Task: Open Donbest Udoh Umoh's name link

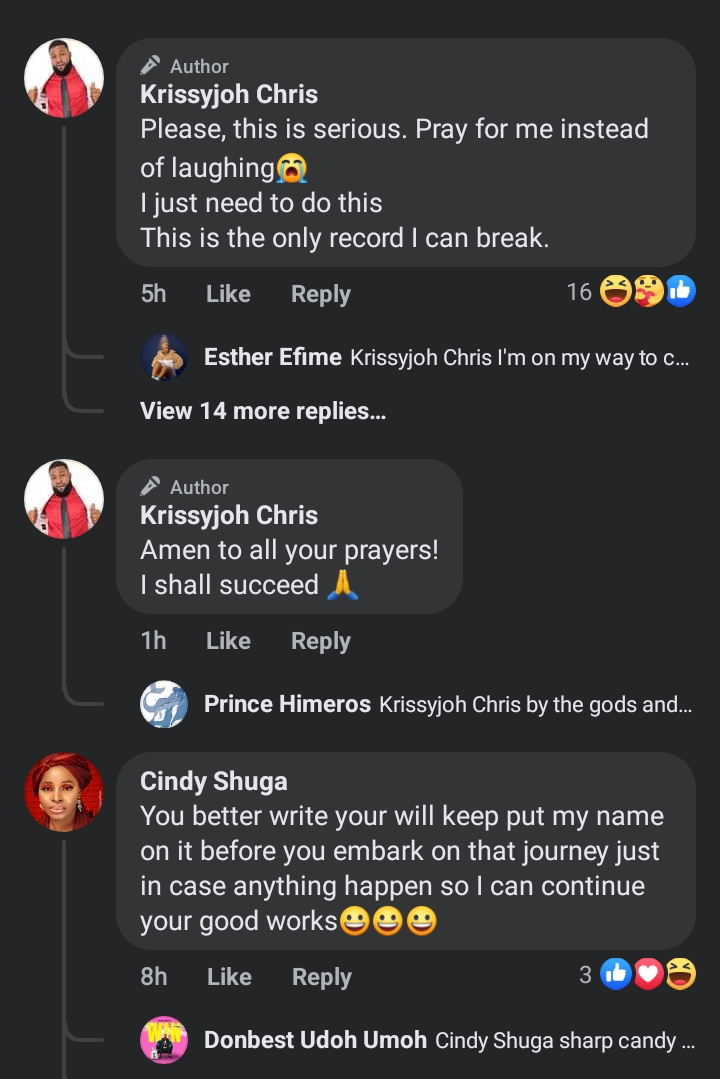Action: (315, 1041)
